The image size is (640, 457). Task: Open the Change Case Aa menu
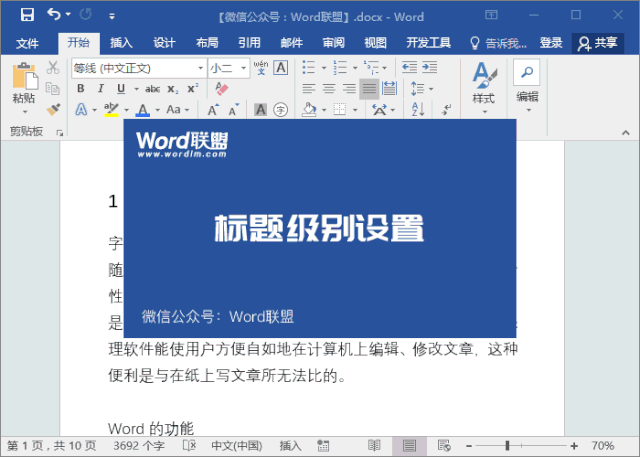(x=173, y=109)
